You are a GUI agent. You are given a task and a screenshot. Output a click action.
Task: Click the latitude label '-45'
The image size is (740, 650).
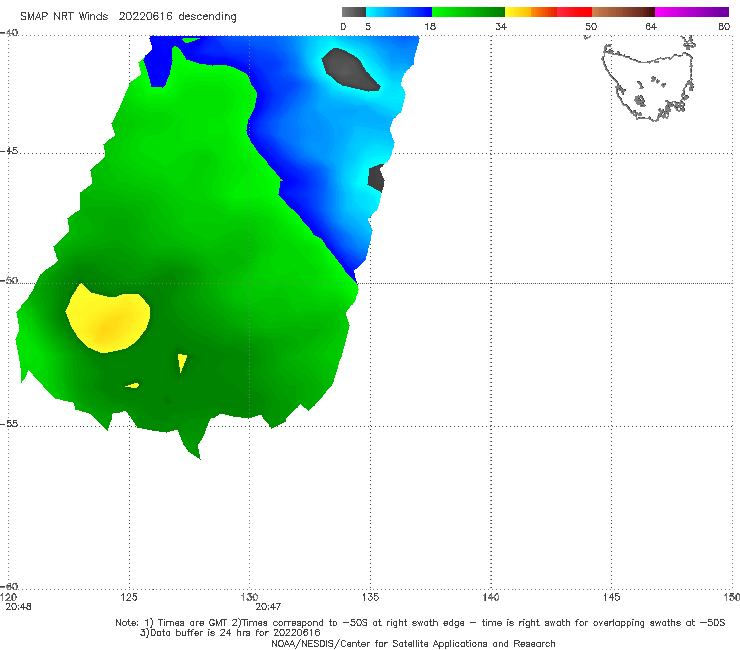click(9, 151)
